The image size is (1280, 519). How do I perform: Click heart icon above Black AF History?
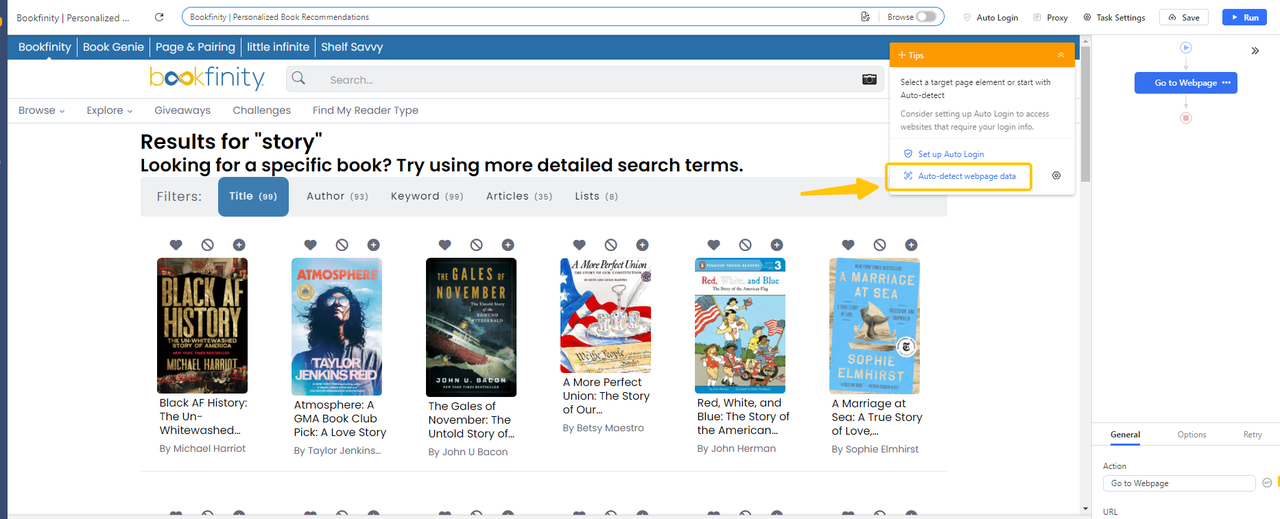tap(175, 244)
